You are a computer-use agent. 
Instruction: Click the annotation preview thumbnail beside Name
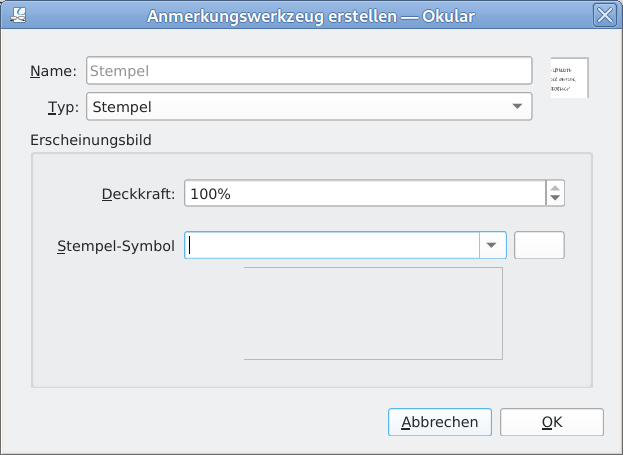pos(569,77)
